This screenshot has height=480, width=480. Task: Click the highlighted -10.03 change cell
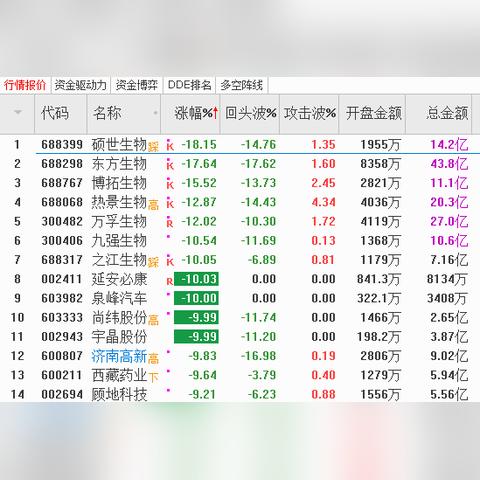pos(196,279)
